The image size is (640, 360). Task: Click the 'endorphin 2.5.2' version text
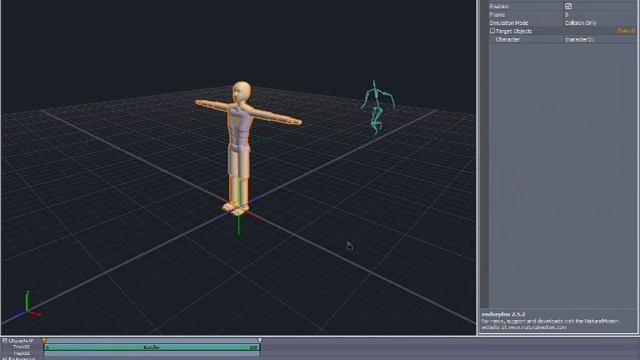503,314
